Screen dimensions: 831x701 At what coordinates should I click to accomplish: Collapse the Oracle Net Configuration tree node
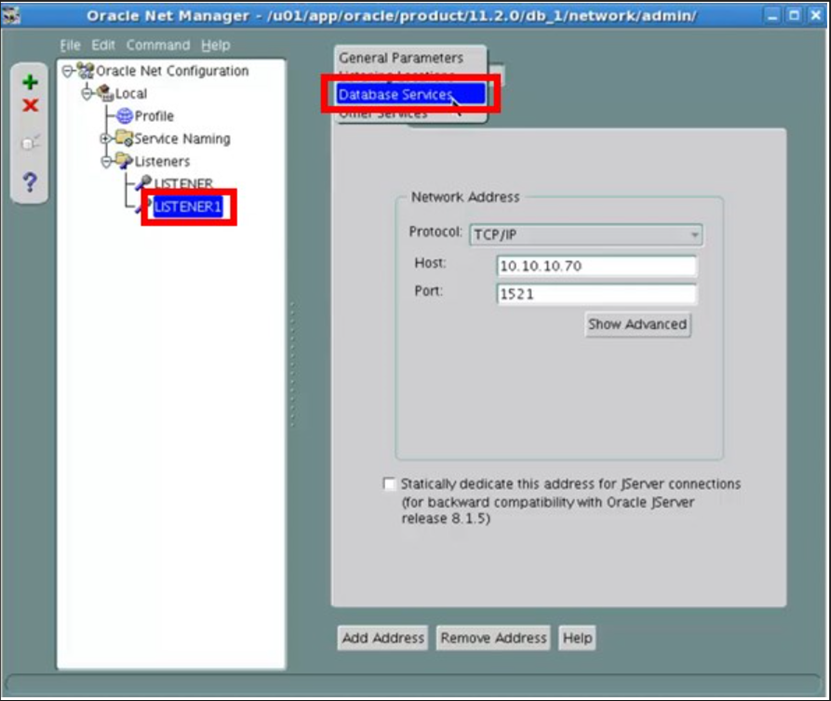point(67,70)
